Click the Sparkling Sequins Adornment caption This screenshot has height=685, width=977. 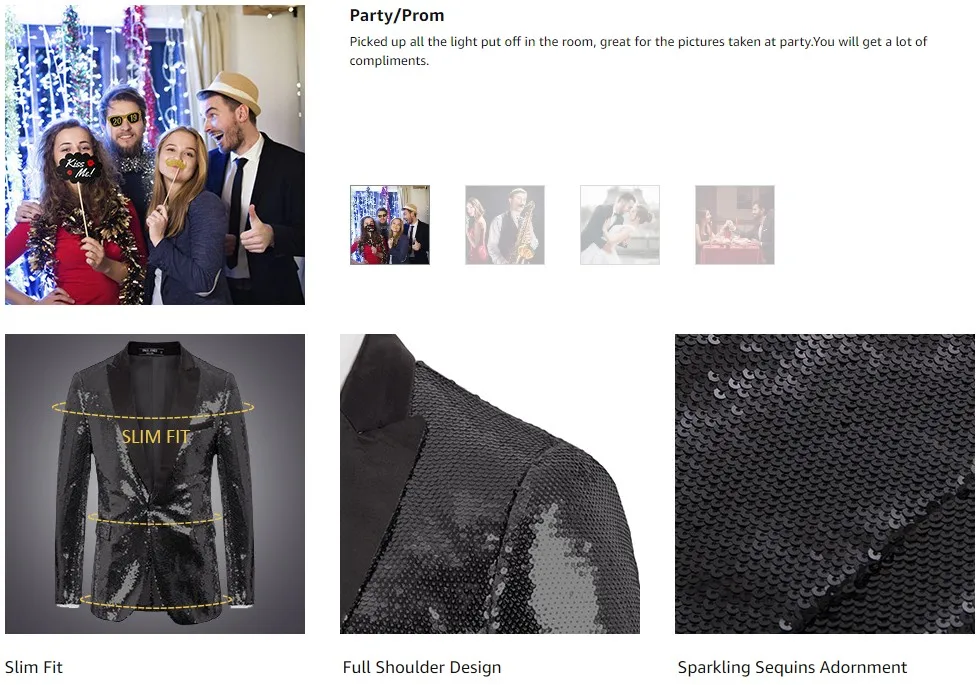792,667
